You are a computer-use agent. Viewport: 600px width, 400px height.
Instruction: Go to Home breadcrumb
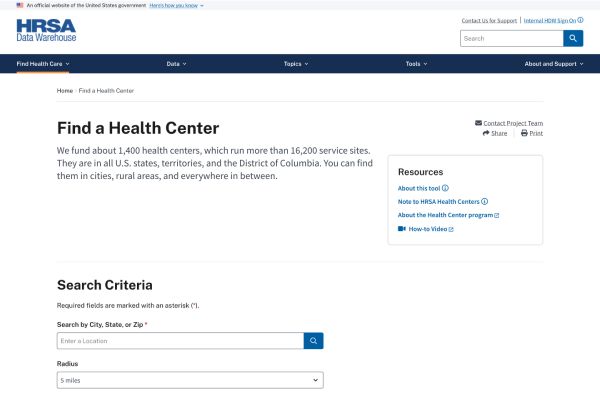point(65,91)
